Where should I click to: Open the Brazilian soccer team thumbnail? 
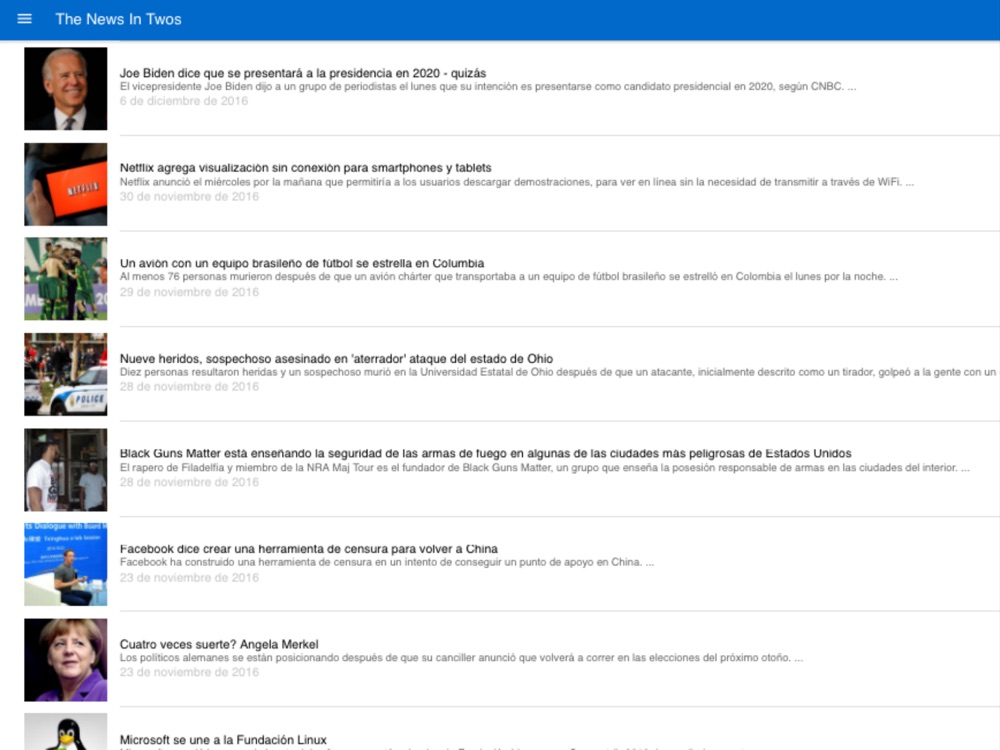click(x=66, y=279)
